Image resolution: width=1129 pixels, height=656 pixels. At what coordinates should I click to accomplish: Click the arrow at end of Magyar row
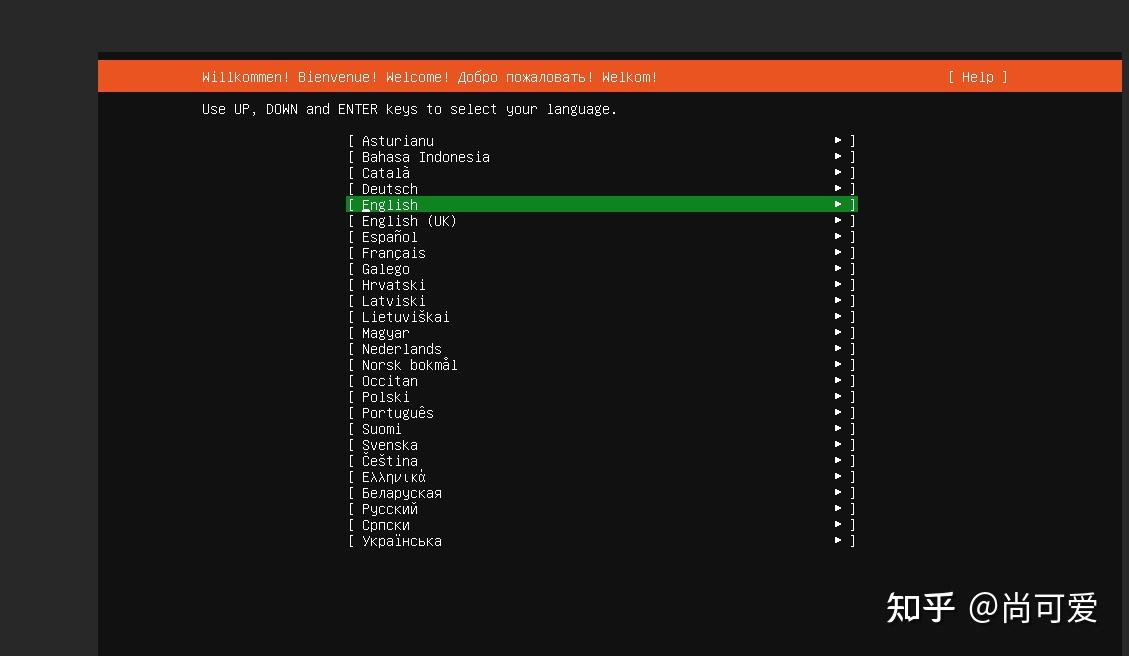pos(838,332)
